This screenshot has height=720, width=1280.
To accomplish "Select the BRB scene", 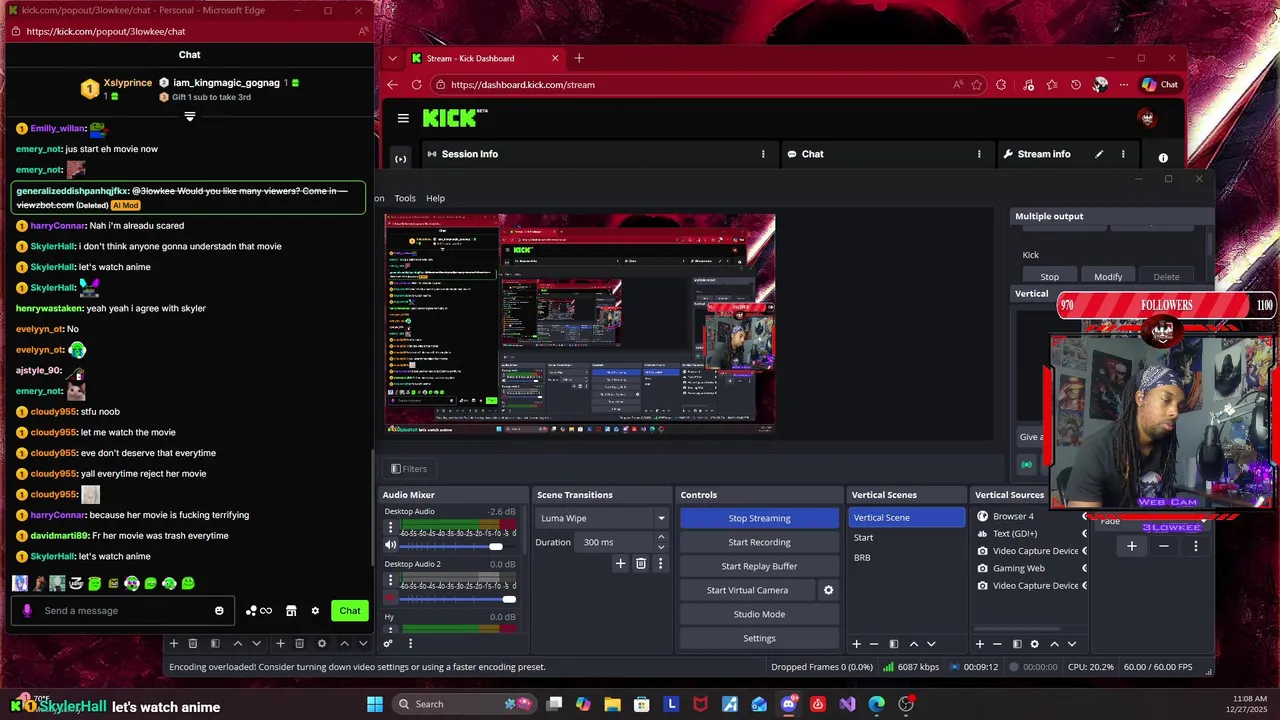I will pyautogui.click(x=862, y=557).
